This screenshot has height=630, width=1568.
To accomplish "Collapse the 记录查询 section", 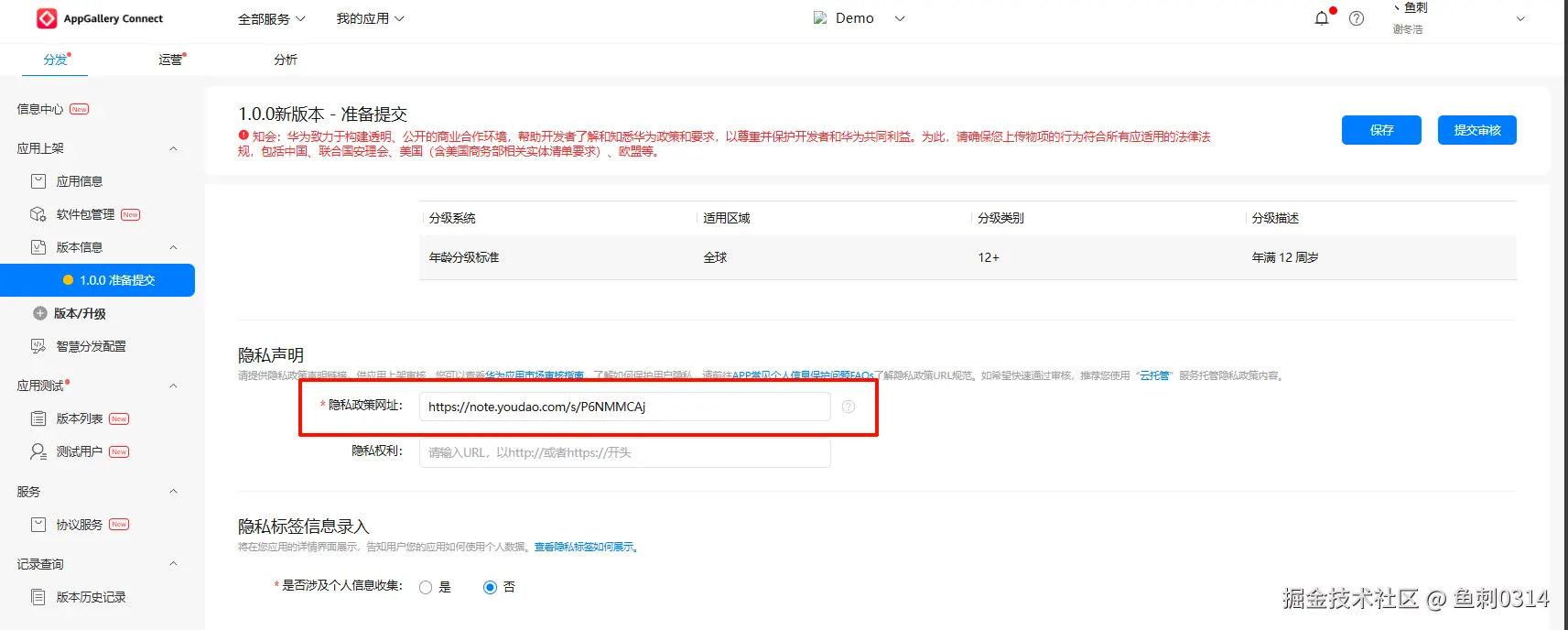I will tap(173, 564).
